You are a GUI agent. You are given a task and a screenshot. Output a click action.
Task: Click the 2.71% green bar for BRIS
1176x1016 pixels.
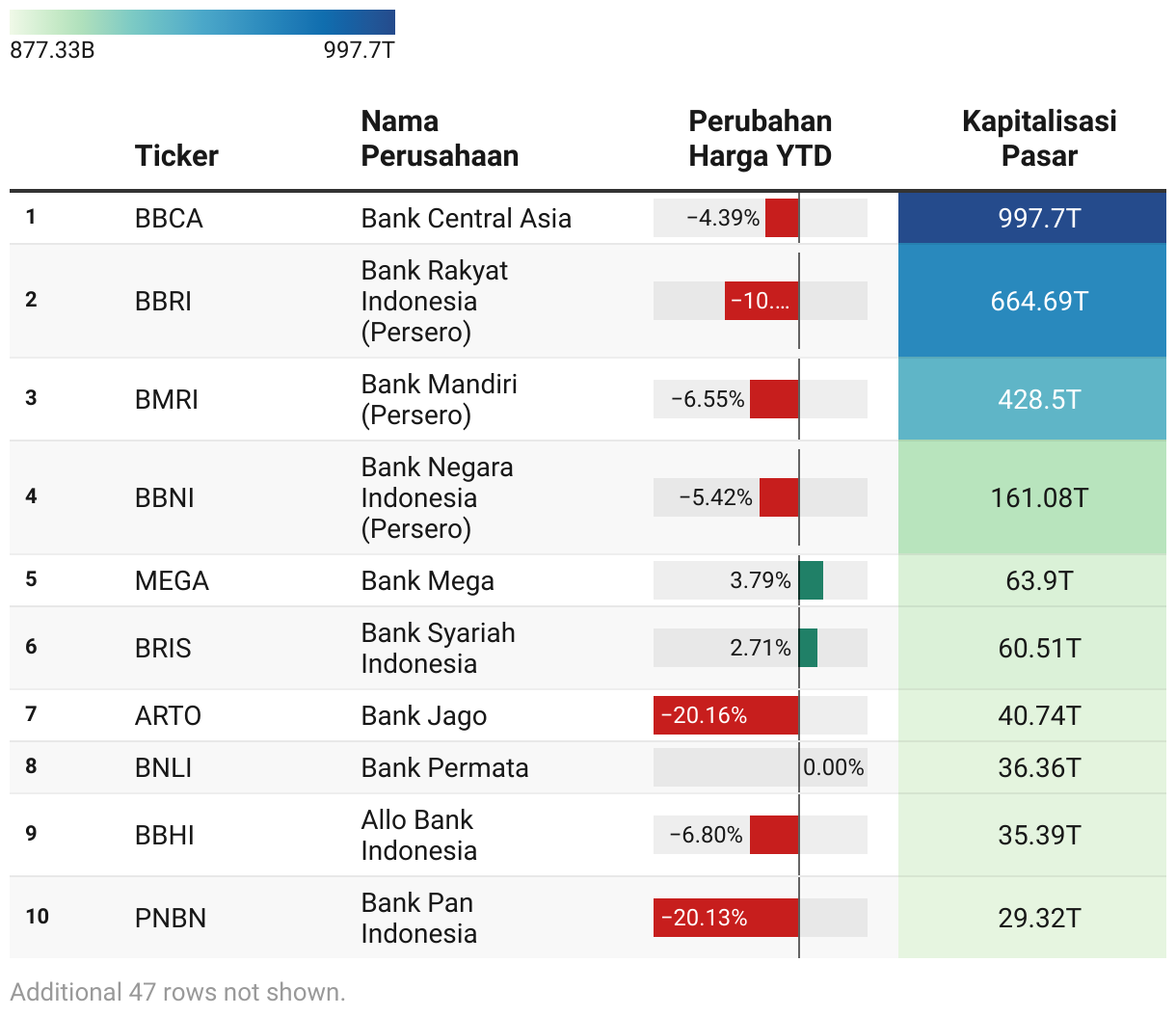pos(808,648)
